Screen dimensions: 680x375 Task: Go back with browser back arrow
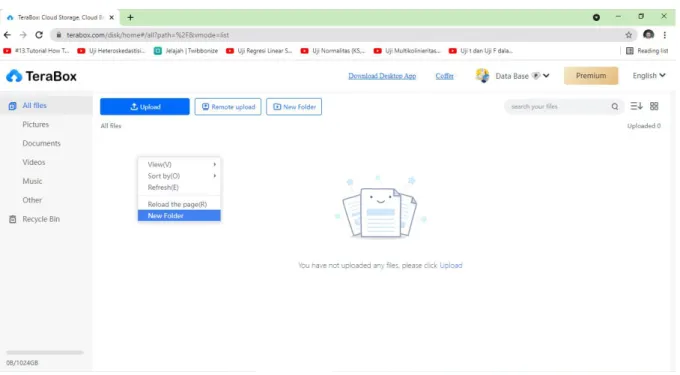tap(7, 35)
